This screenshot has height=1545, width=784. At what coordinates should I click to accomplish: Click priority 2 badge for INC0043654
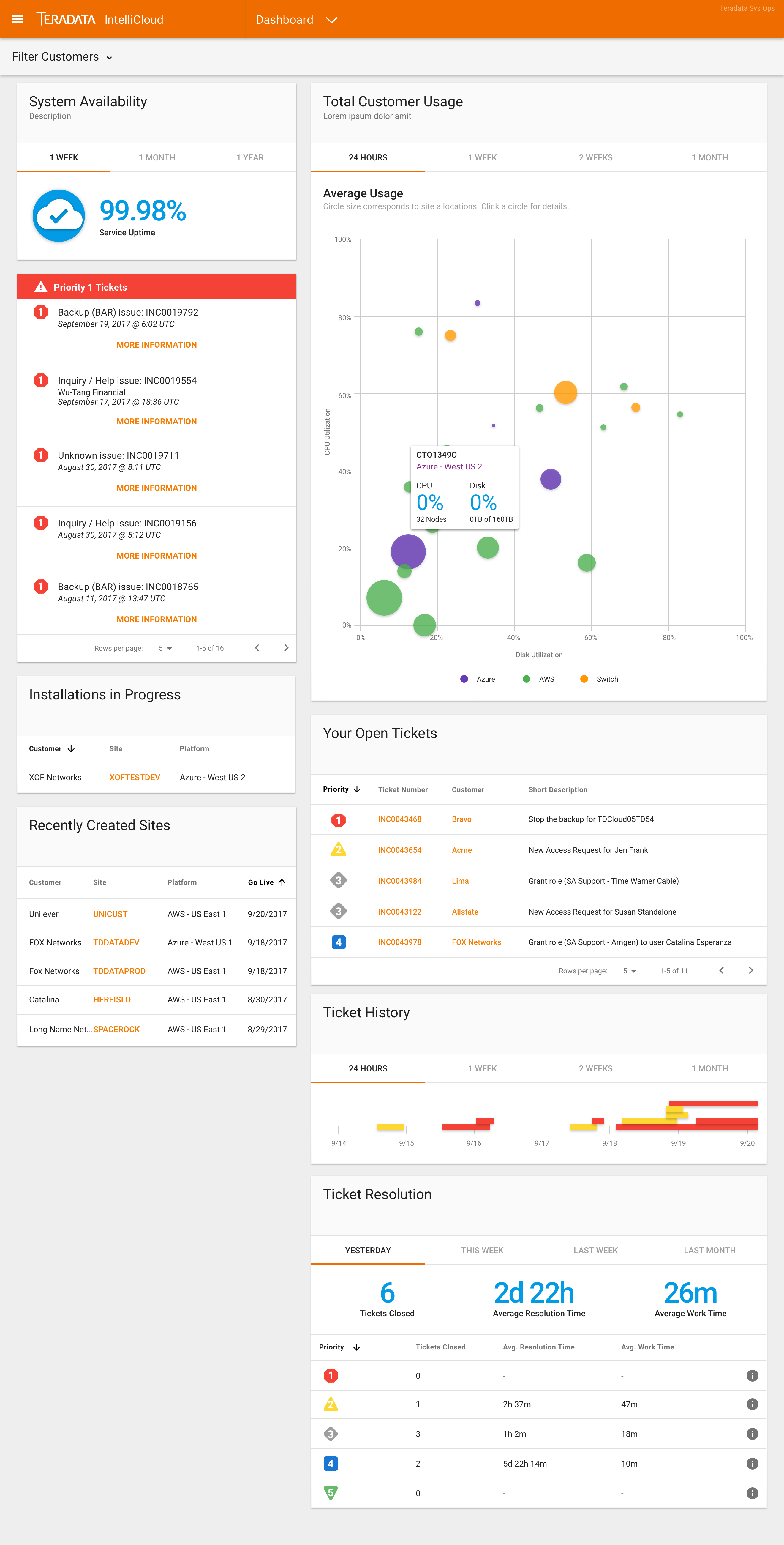tap(339, 850)
